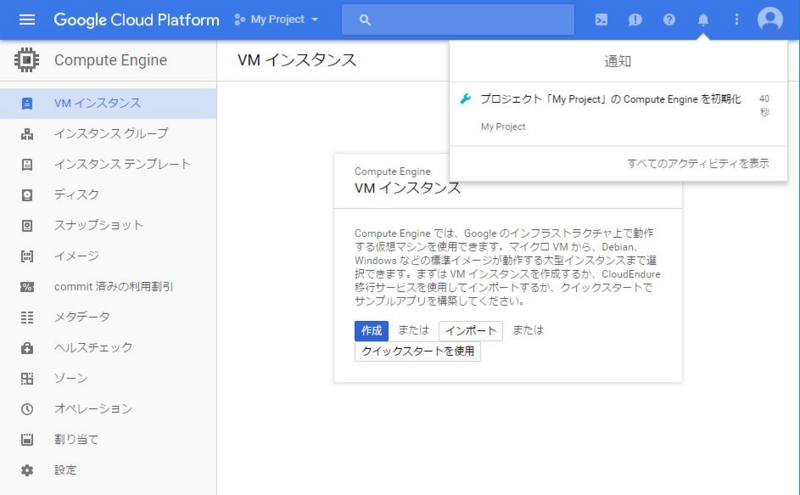Screen dimensions: 800x495
Task: Activate Cloud Shell icon
Action: click(x=601, y=20)
